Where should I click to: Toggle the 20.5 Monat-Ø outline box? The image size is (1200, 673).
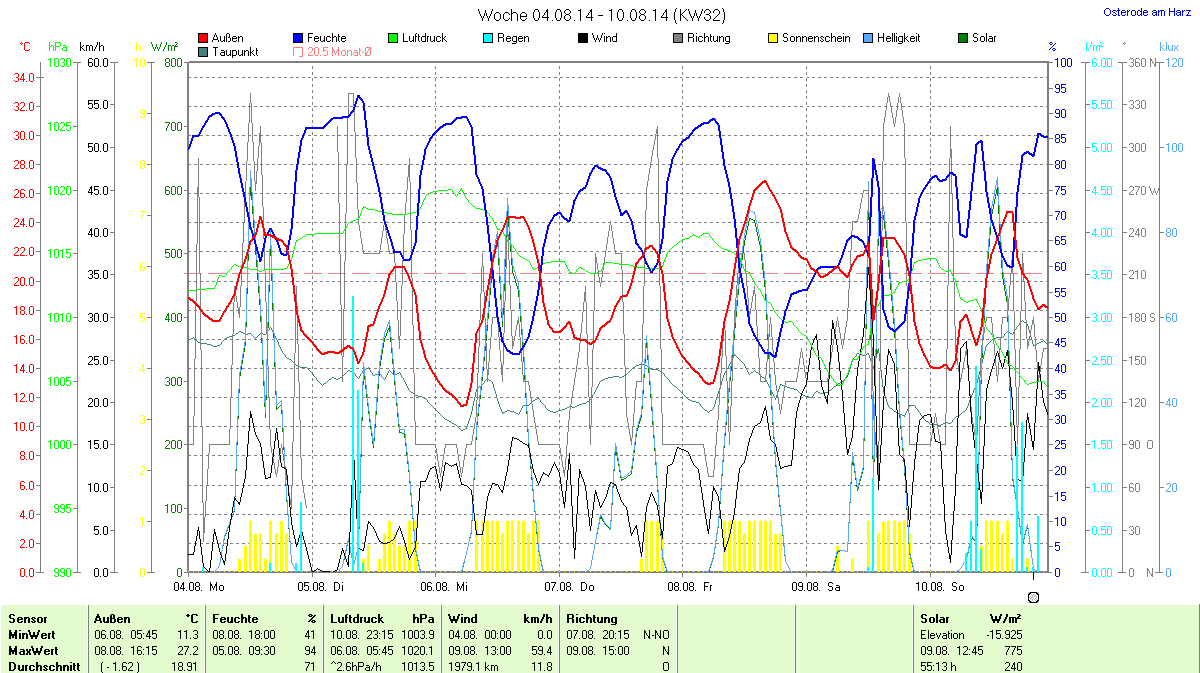click(x=298, y=52)
